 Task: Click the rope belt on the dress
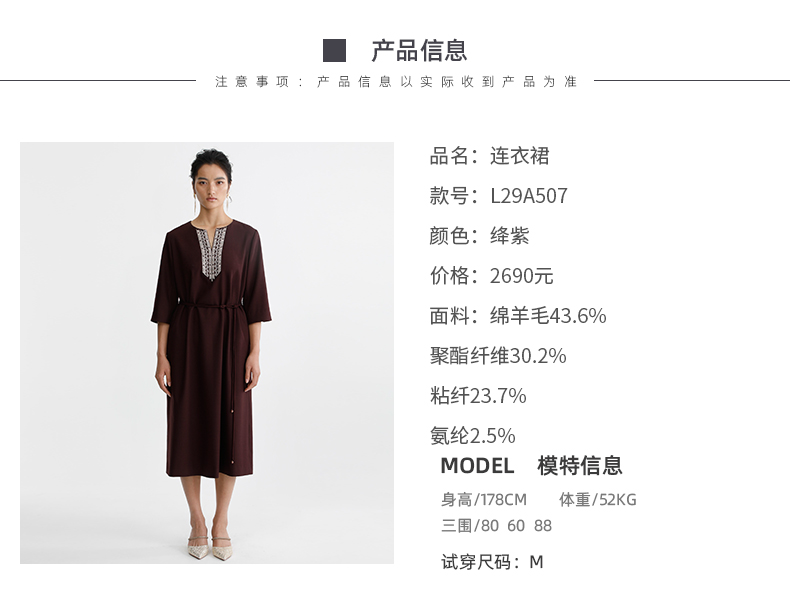tap(211, 306)
